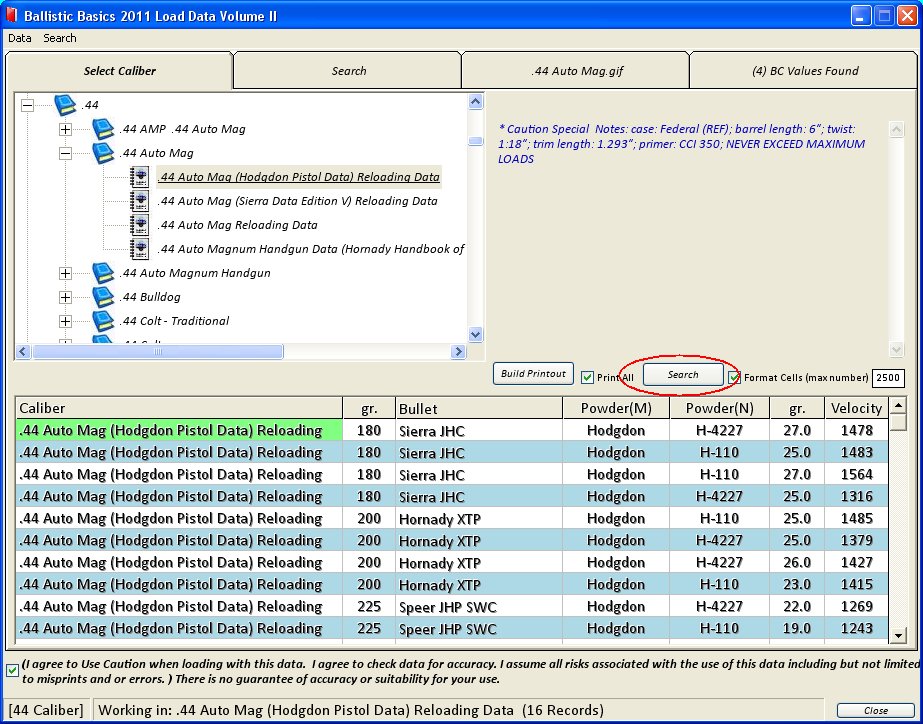The width and height of the screenshot is (923, 724).
Task: Click the document icon for Sierra Data Edition V
Action: click(x=141, y=201)
